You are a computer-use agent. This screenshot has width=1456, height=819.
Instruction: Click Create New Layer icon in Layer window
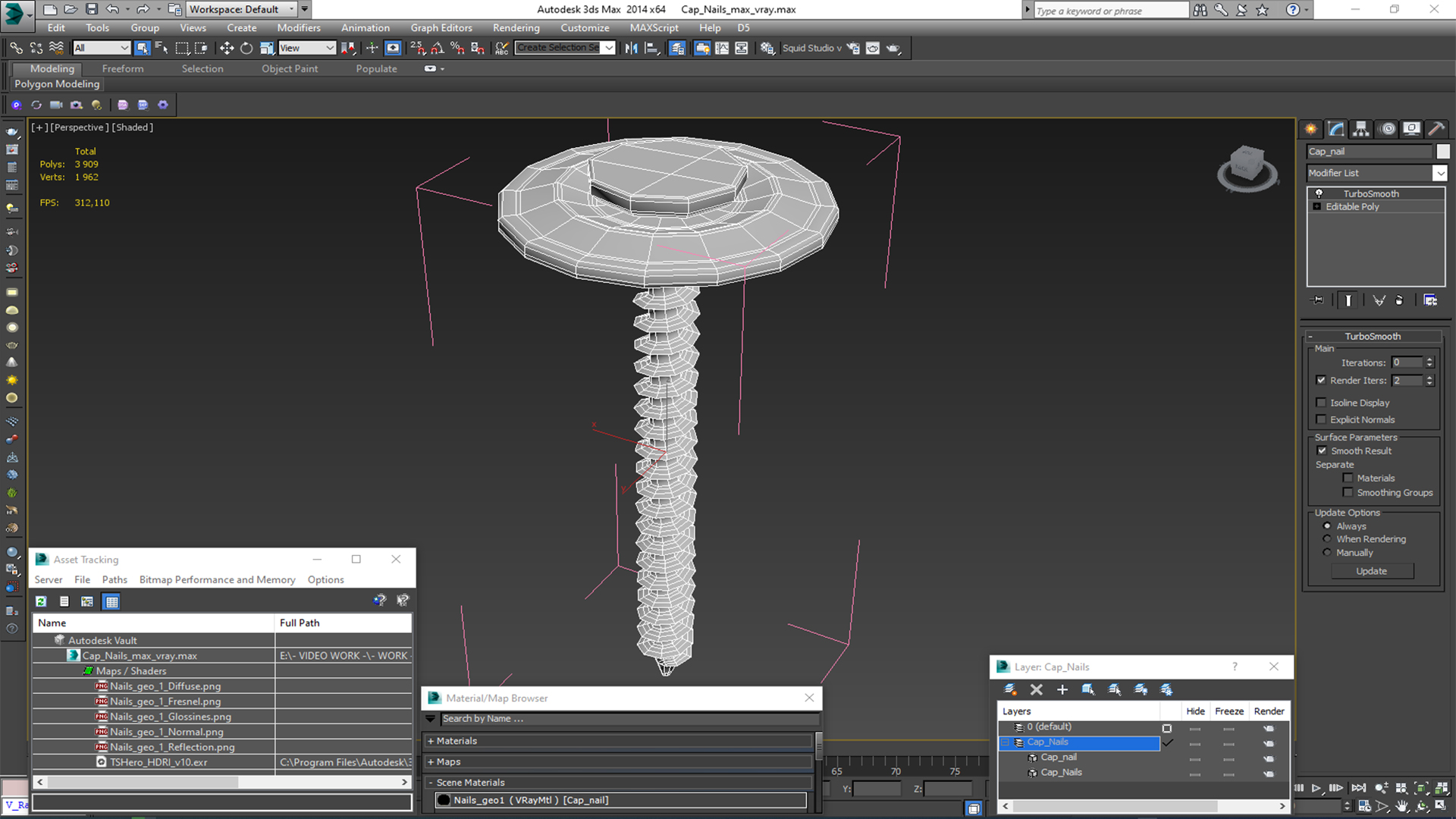click(x=1010, y=689)
